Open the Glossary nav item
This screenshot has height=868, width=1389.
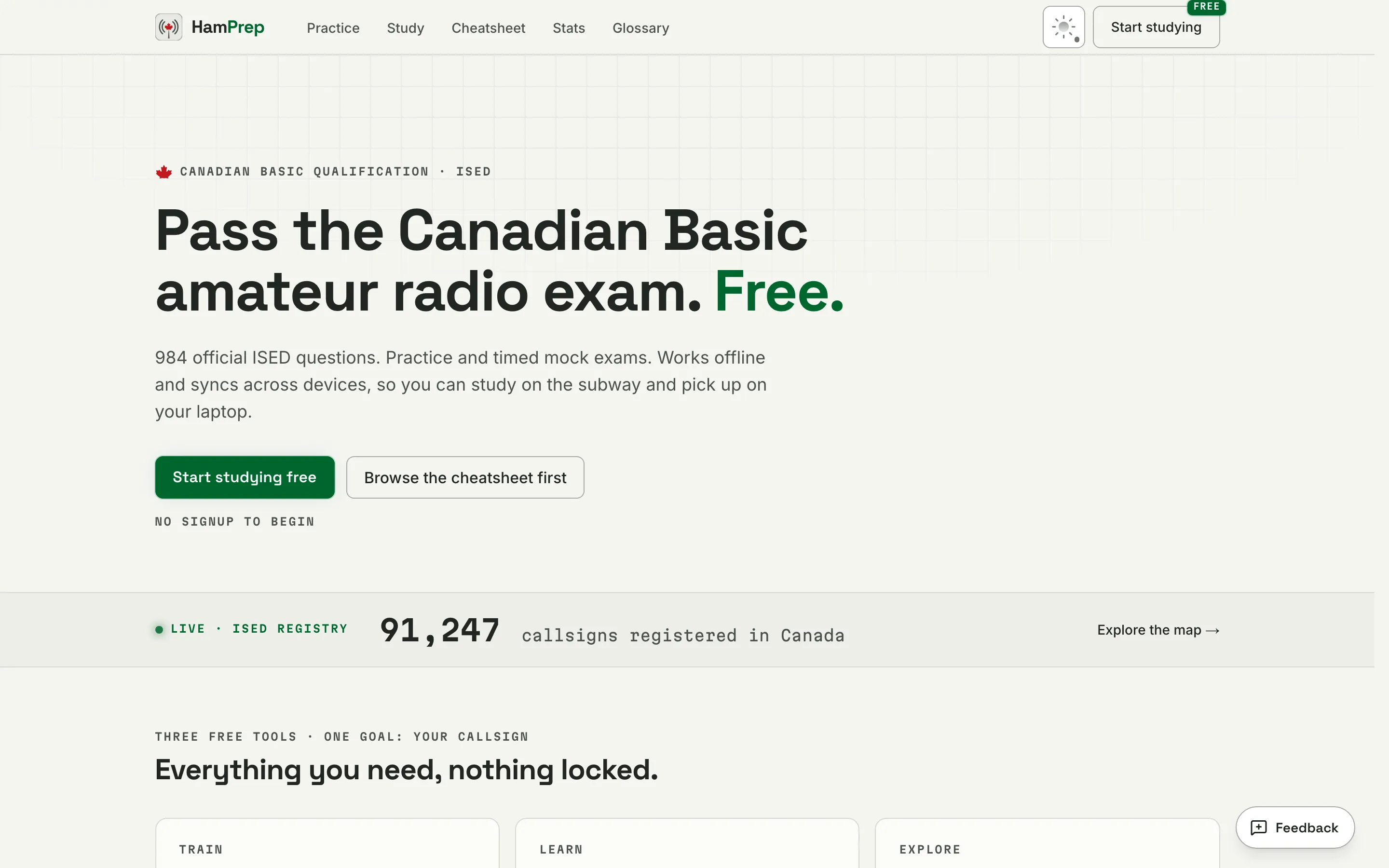pyautogui.click(x=640, y=27)
